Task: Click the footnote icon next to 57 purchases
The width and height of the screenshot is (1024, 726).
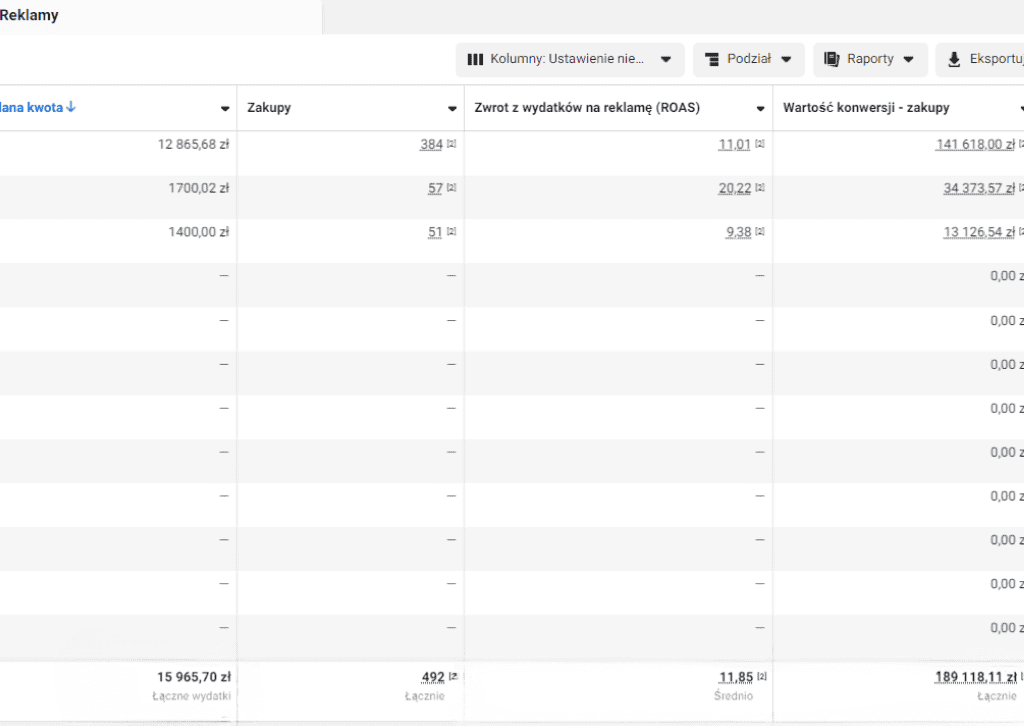Action: click(451, 188)
